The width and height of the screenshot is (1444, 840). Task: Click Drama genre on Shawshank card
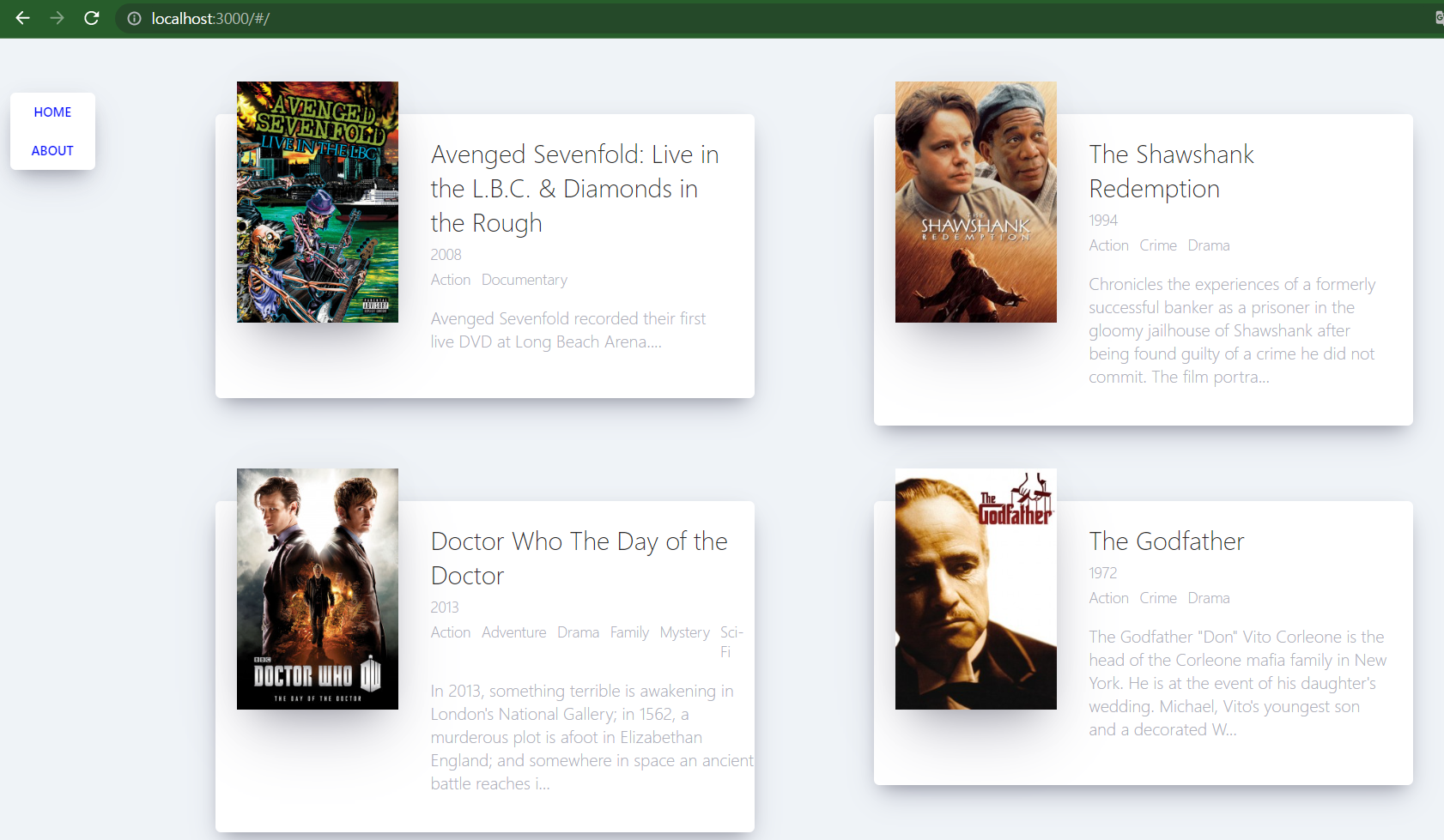pyautogui.click(x=1209, y=245)
